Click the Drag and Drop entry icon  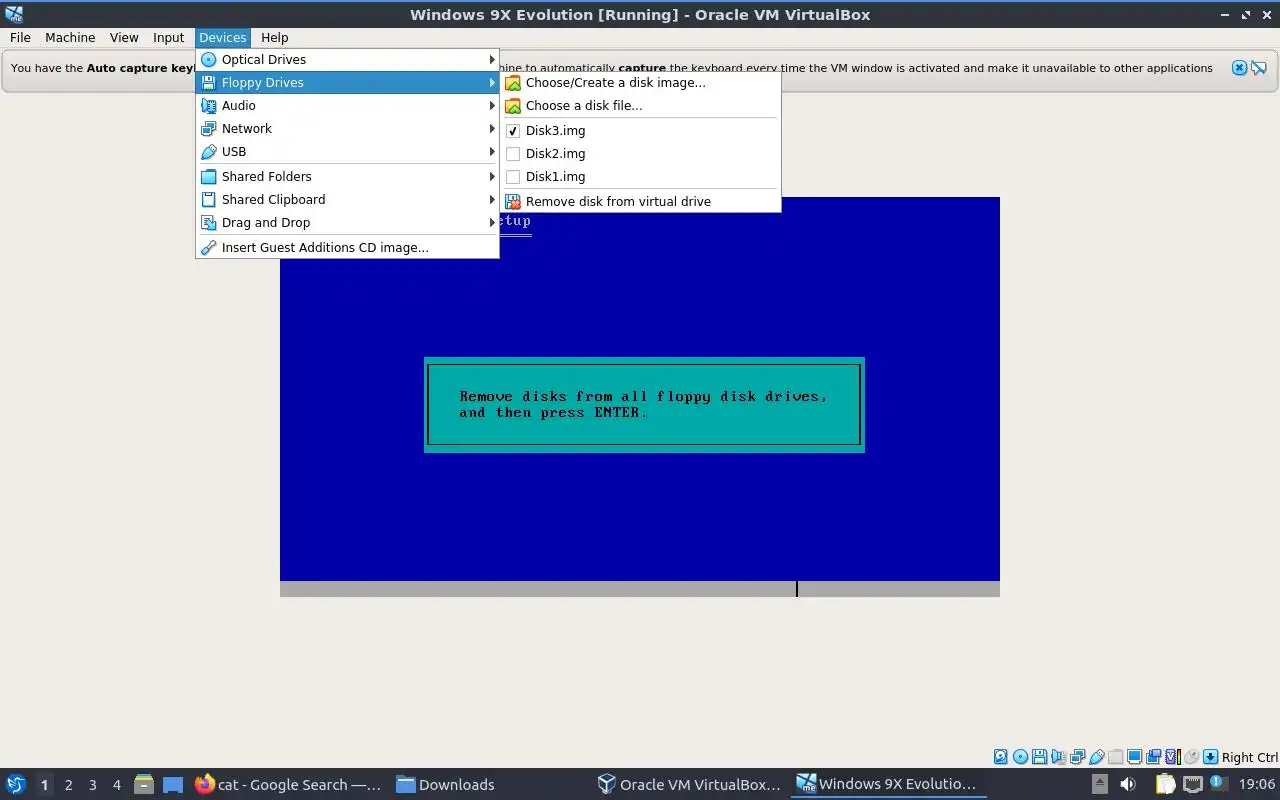(x=208, y=223)
